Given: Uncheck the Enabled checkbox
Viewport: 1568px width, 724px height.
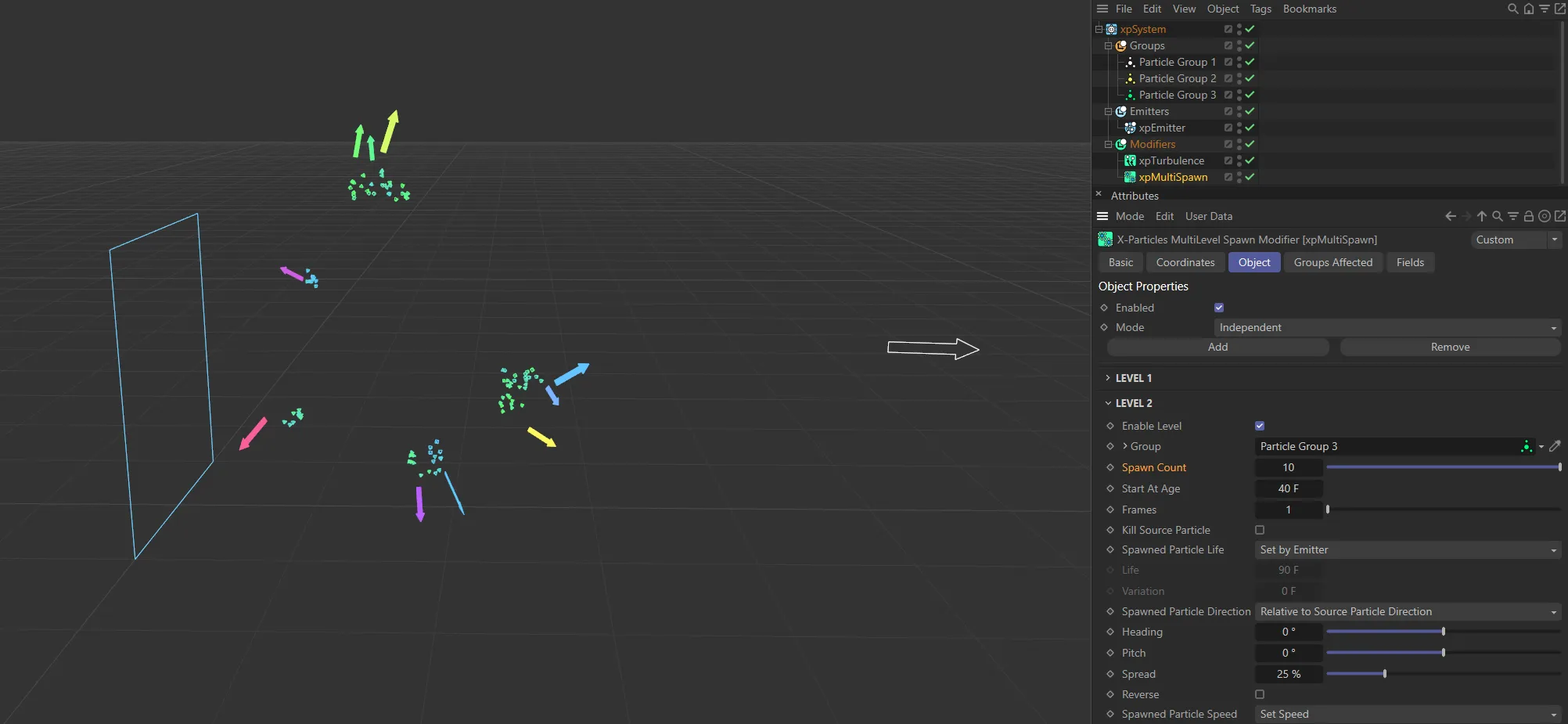Looking at the screenshot, I should (1218, 308).
